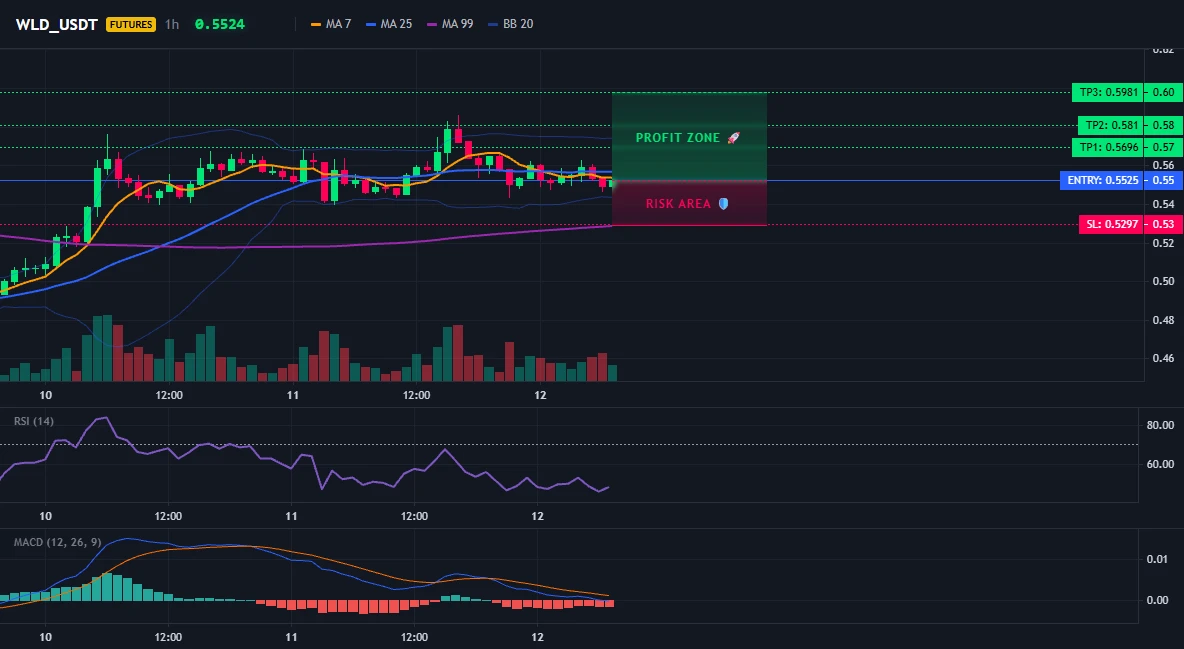Image resolution: width=1184 pixels, height=649 pixels.
Task: Click the FUTURES badge
Action: 131,24
